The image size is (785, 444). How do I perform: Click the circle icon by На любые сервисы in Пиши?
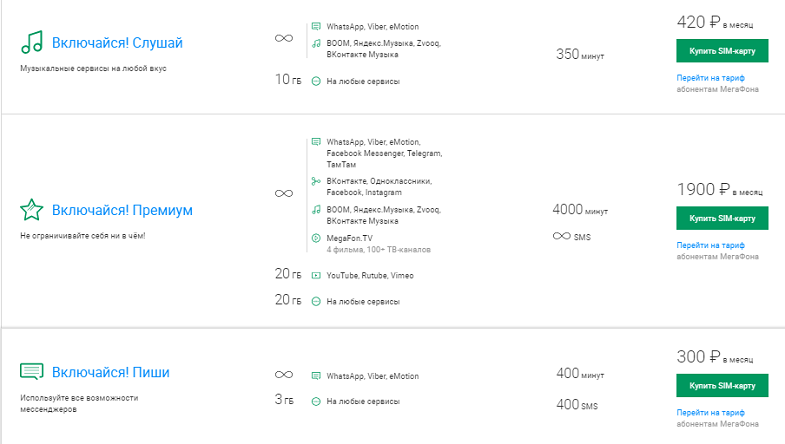coord(316,401)
